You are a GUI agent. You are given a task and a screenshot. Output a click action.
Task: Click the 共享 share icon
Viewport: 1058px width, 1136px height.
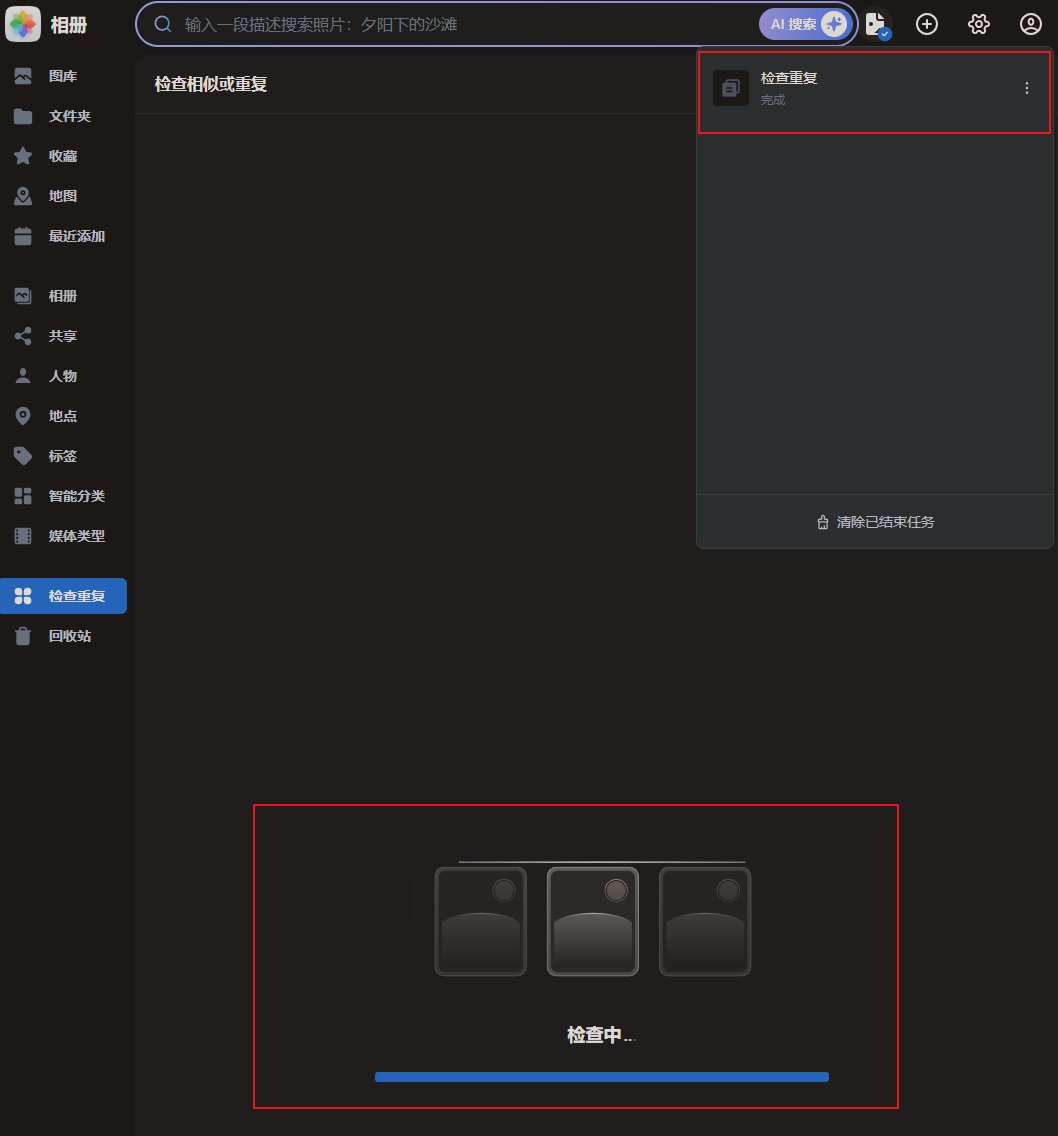click(x=23, y=336)
